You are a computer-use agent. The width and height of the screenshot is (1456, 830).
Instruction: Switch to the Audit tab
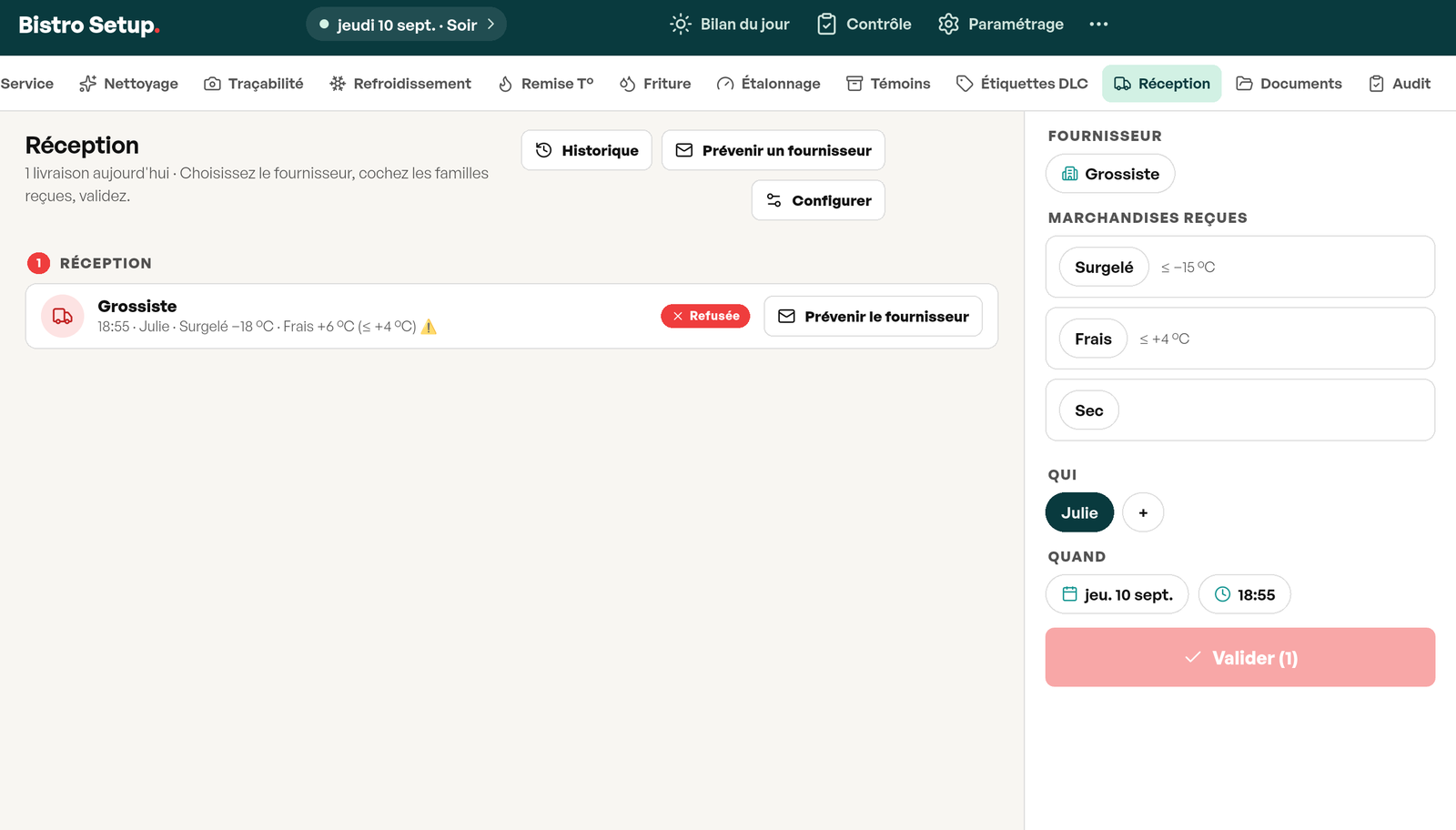point(1400,84)
